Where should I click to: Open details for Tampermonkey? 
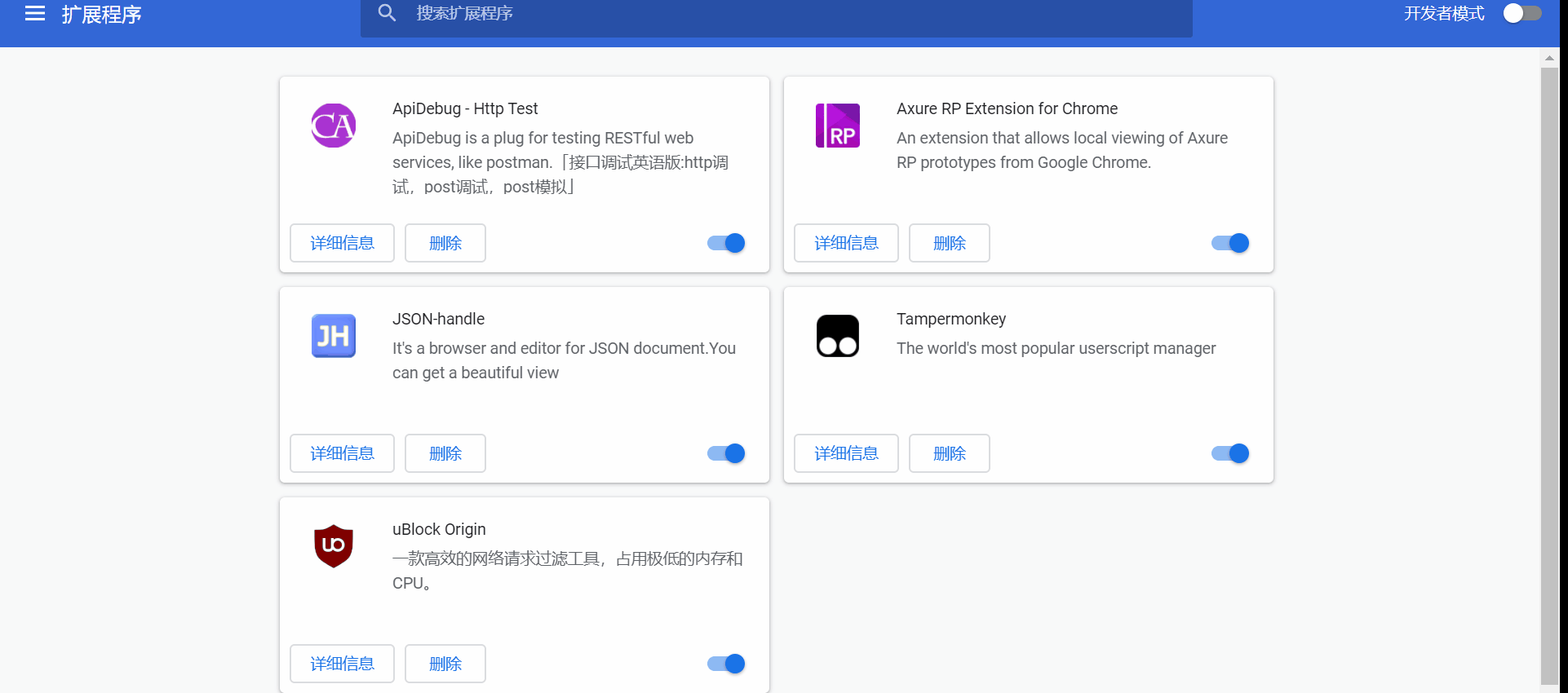(846, 453)
